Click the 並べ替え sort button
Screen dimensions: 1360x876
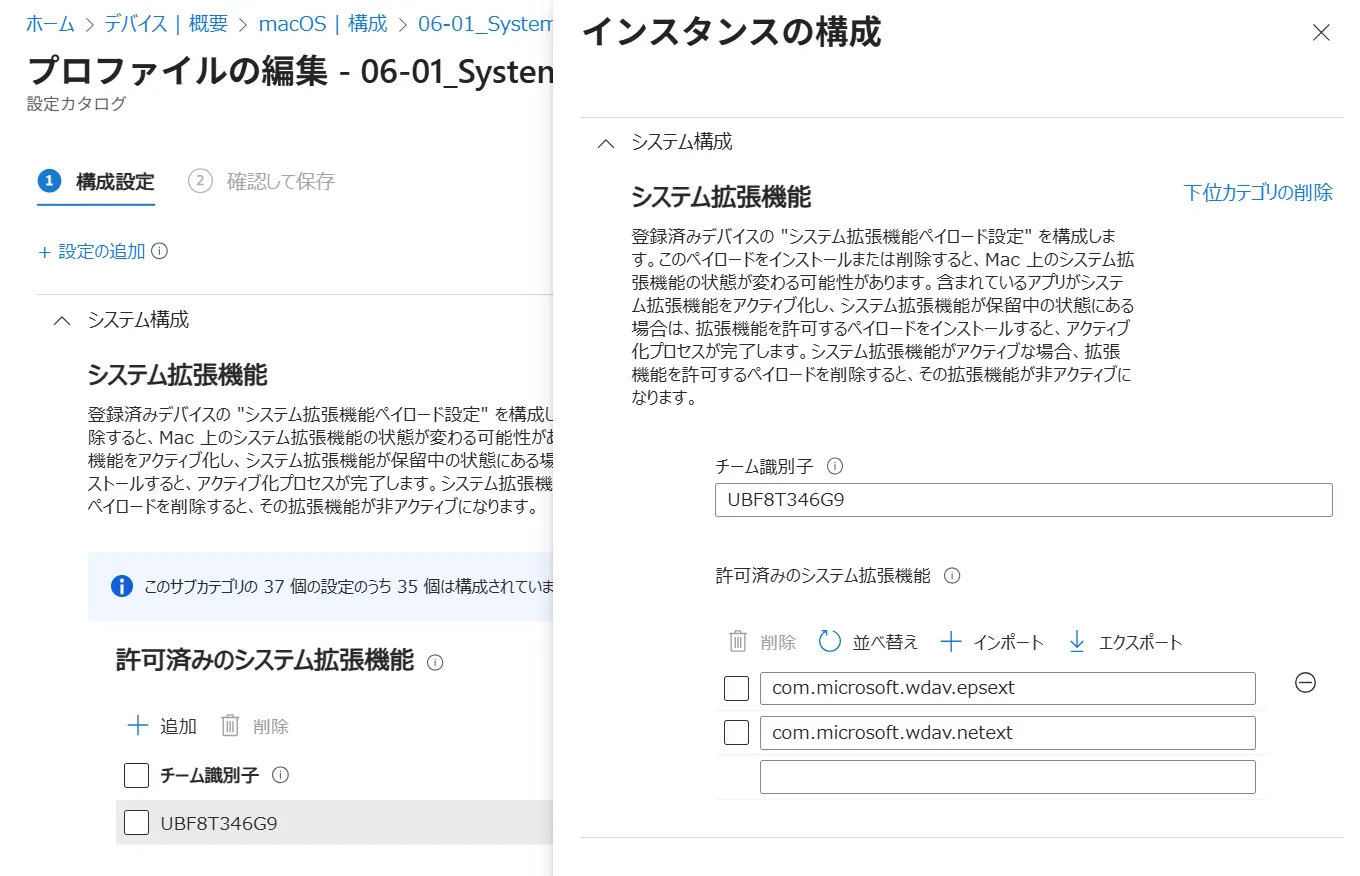tap(868, 642)
